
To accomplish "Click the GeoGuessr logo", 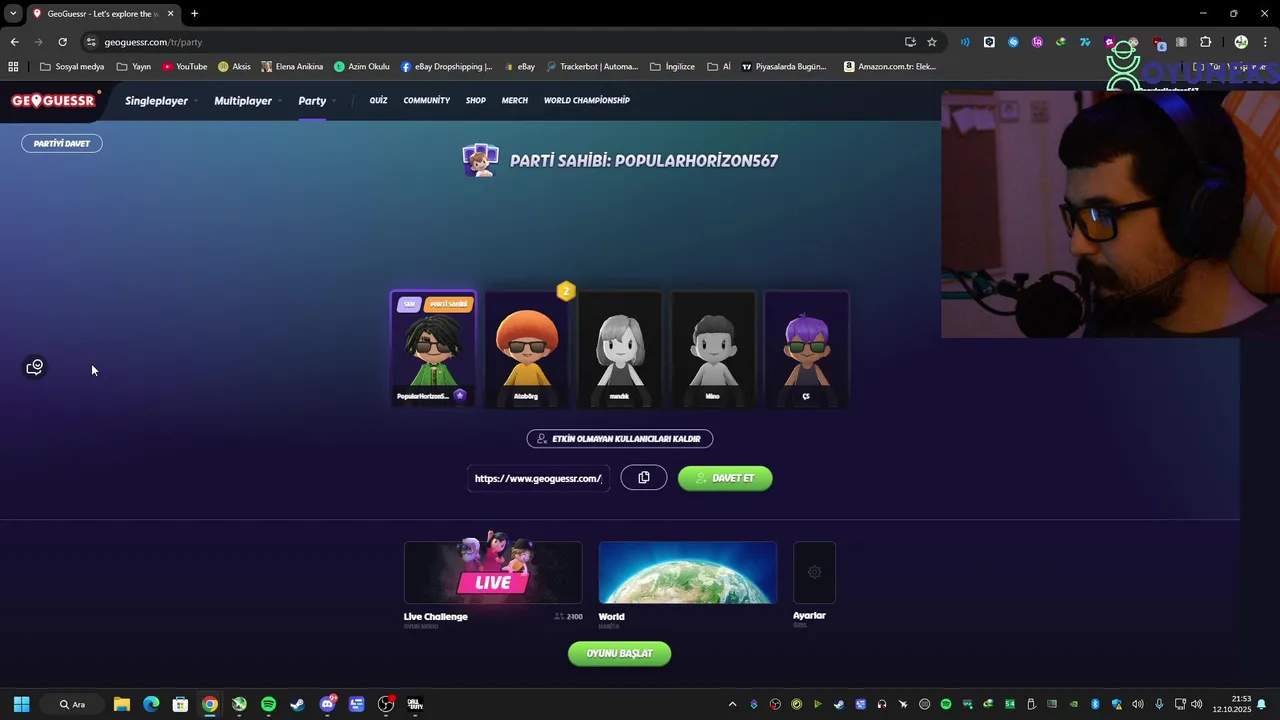I will coord(53,100).
